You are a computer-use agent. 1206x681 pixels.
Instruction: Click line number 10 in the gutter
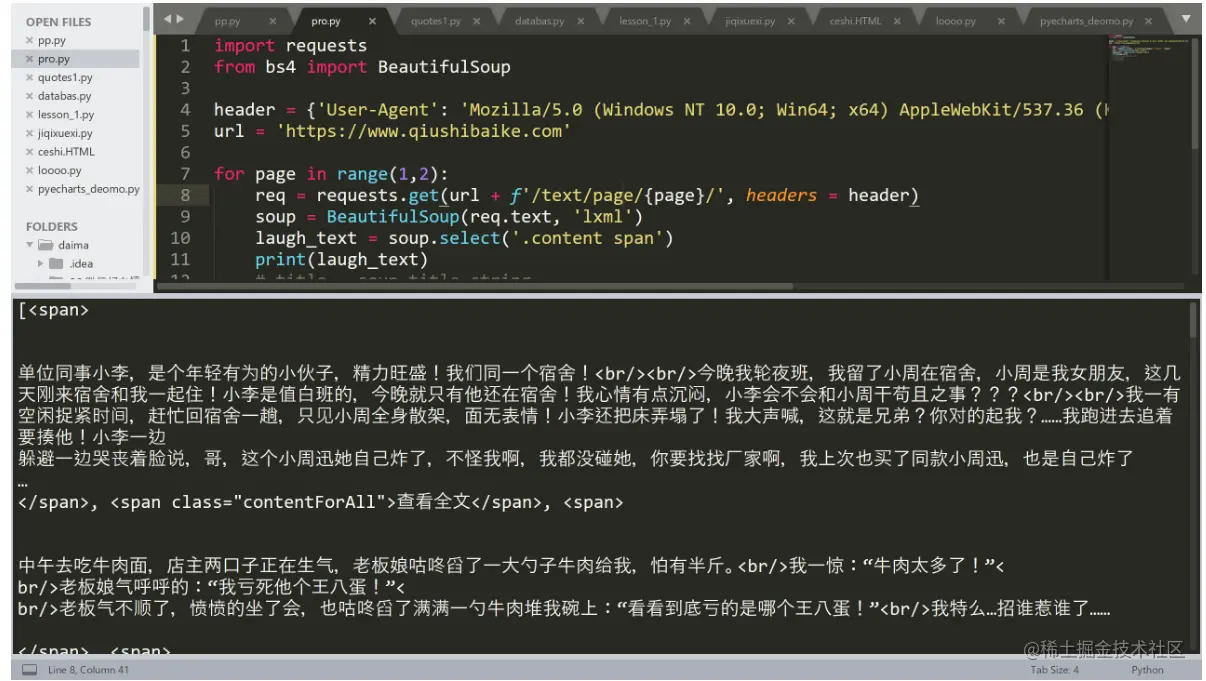pos(180,238)
